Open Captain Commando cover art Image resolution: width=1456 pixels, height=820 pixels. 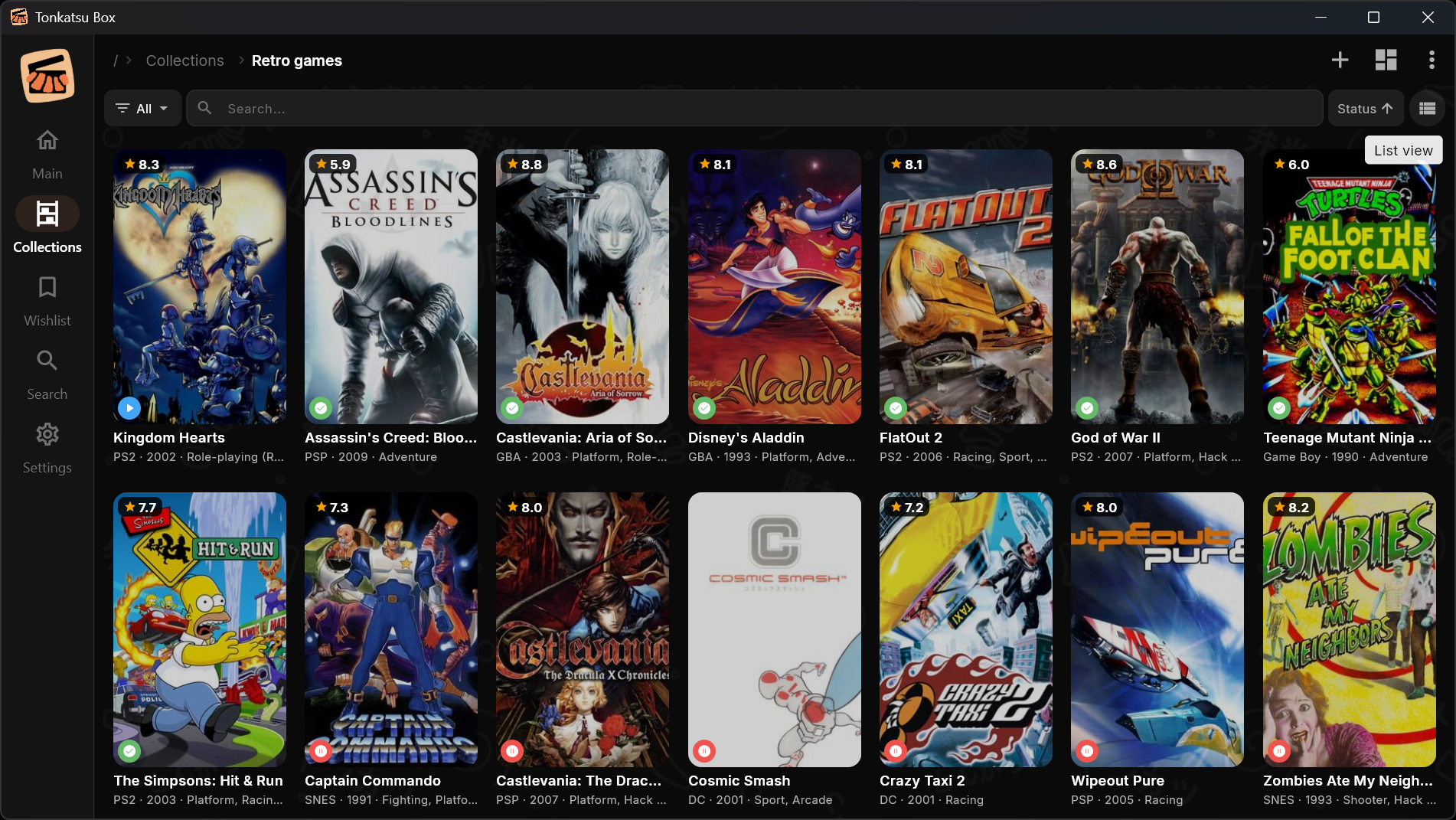(391, 629)
